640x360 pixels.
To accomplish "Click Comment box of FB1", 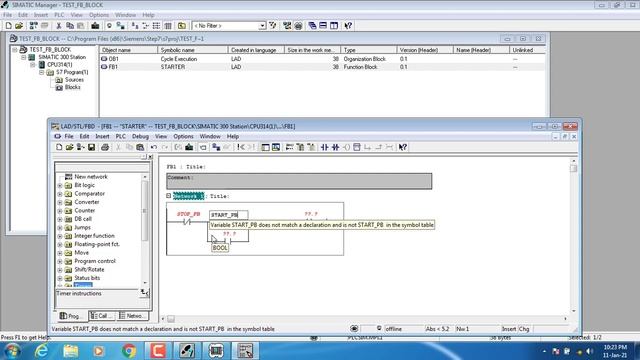I will (299, 181).
